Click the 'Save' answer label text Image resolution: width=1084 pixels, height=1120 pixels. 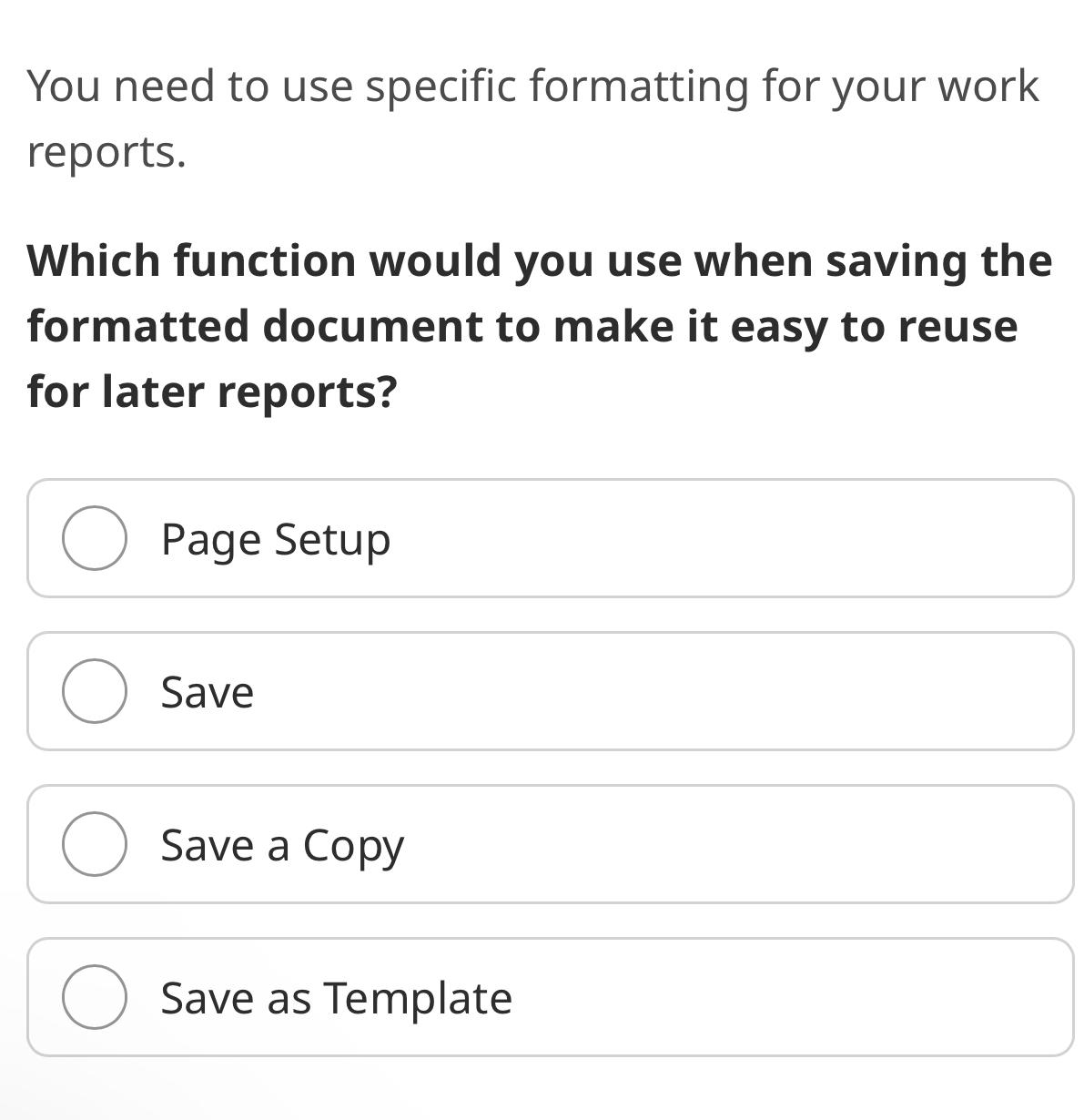(208, 692)
